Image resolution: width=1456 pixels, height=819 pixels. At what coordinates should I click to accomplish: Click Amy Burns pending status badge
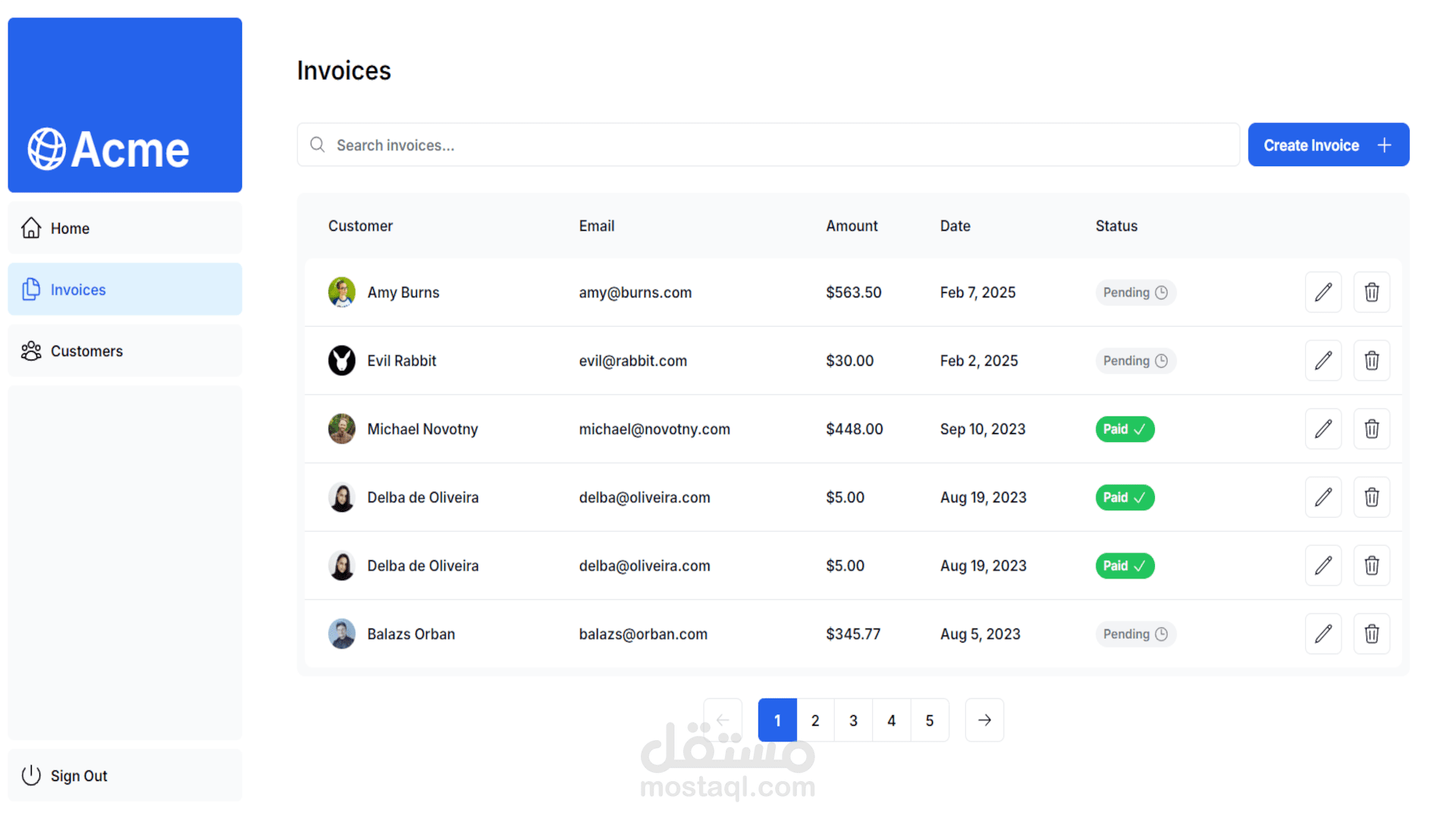(1134, 293)
